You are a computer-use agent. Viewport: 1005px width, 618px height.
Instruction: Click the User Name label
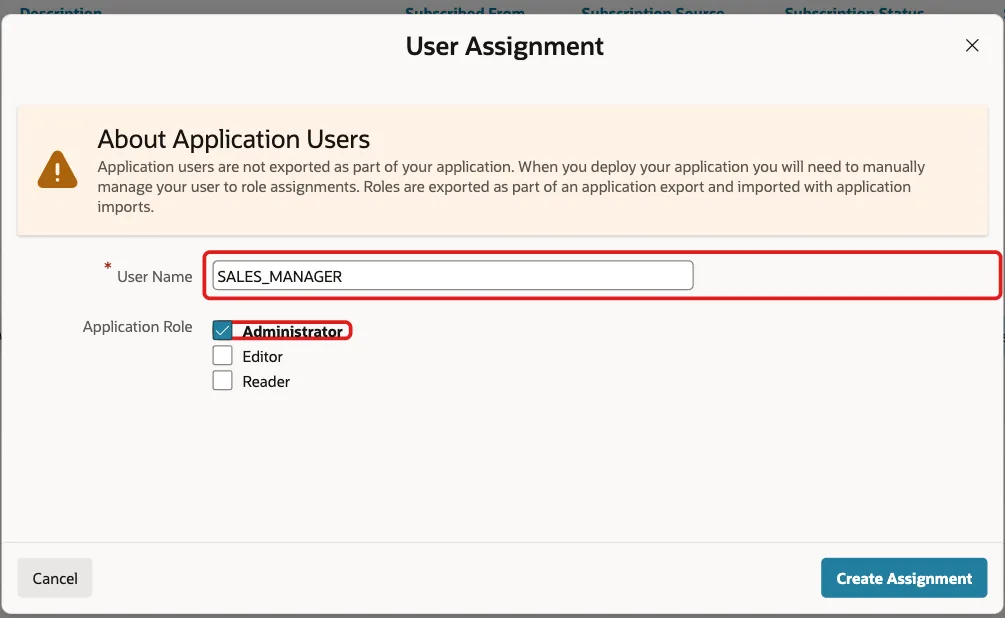(154, 277)
